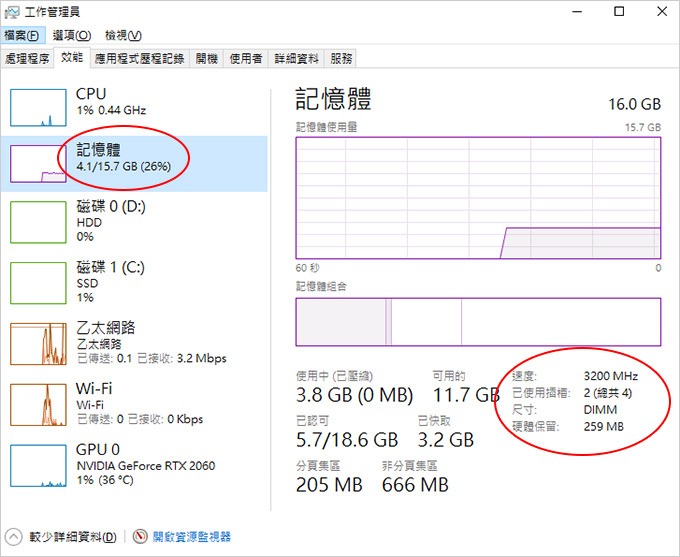Screen dimensions: 680x557
Task: Select the 效能 tab
Action: coord(72,57)
